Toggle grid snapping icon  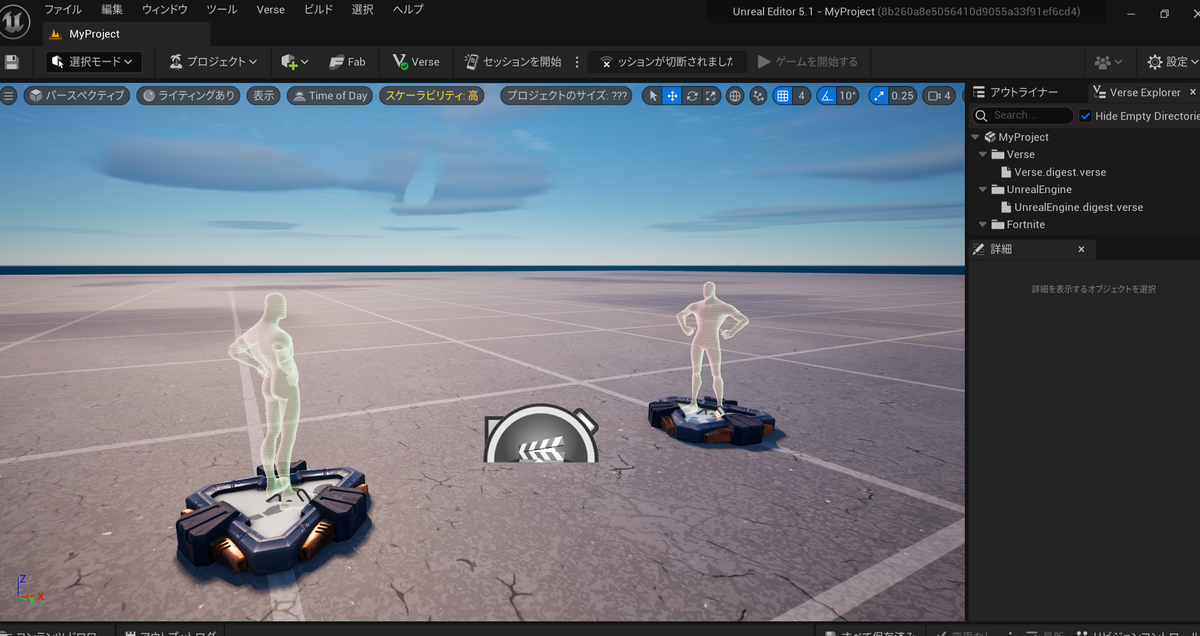(783, 96)
